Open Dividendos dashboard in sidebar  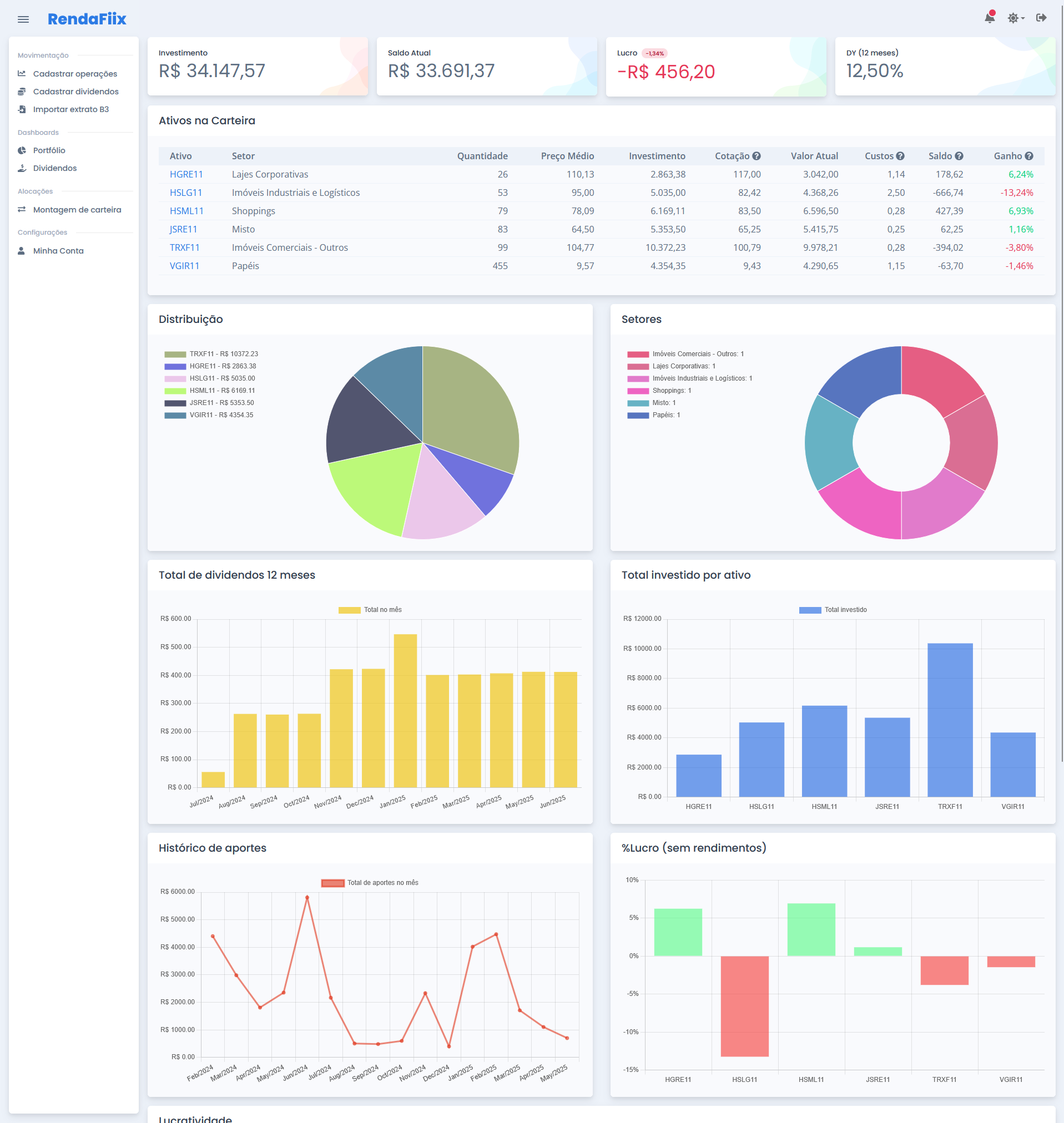point(54,168)
